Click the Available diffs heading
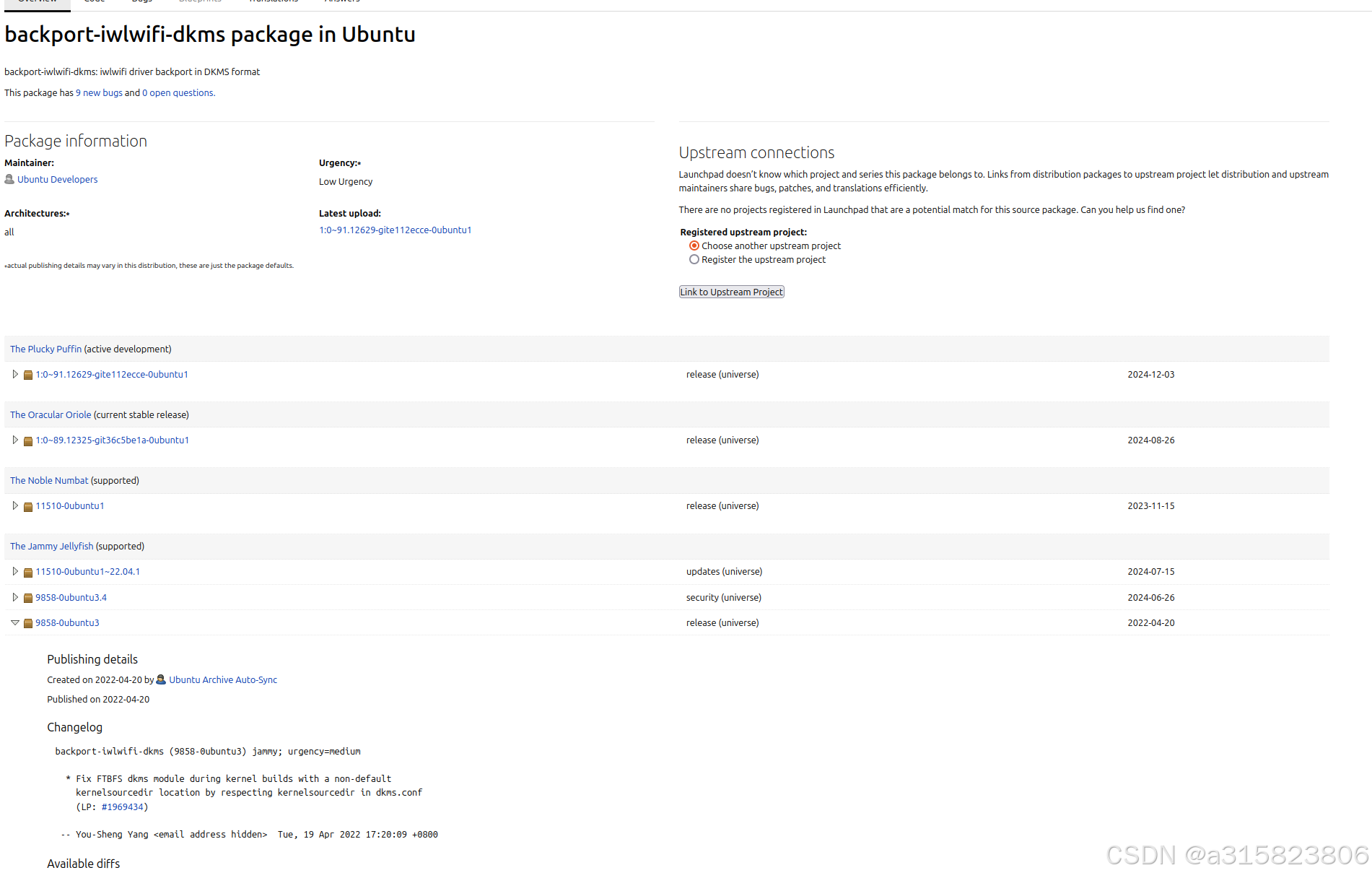Viewport: 1372px width, 878px height. (x=83, y=864)
